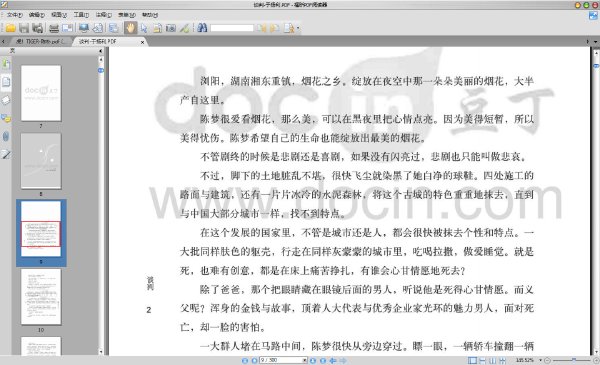Go to first page button
The height and width of the screenshot is (365, 600).
245,360
